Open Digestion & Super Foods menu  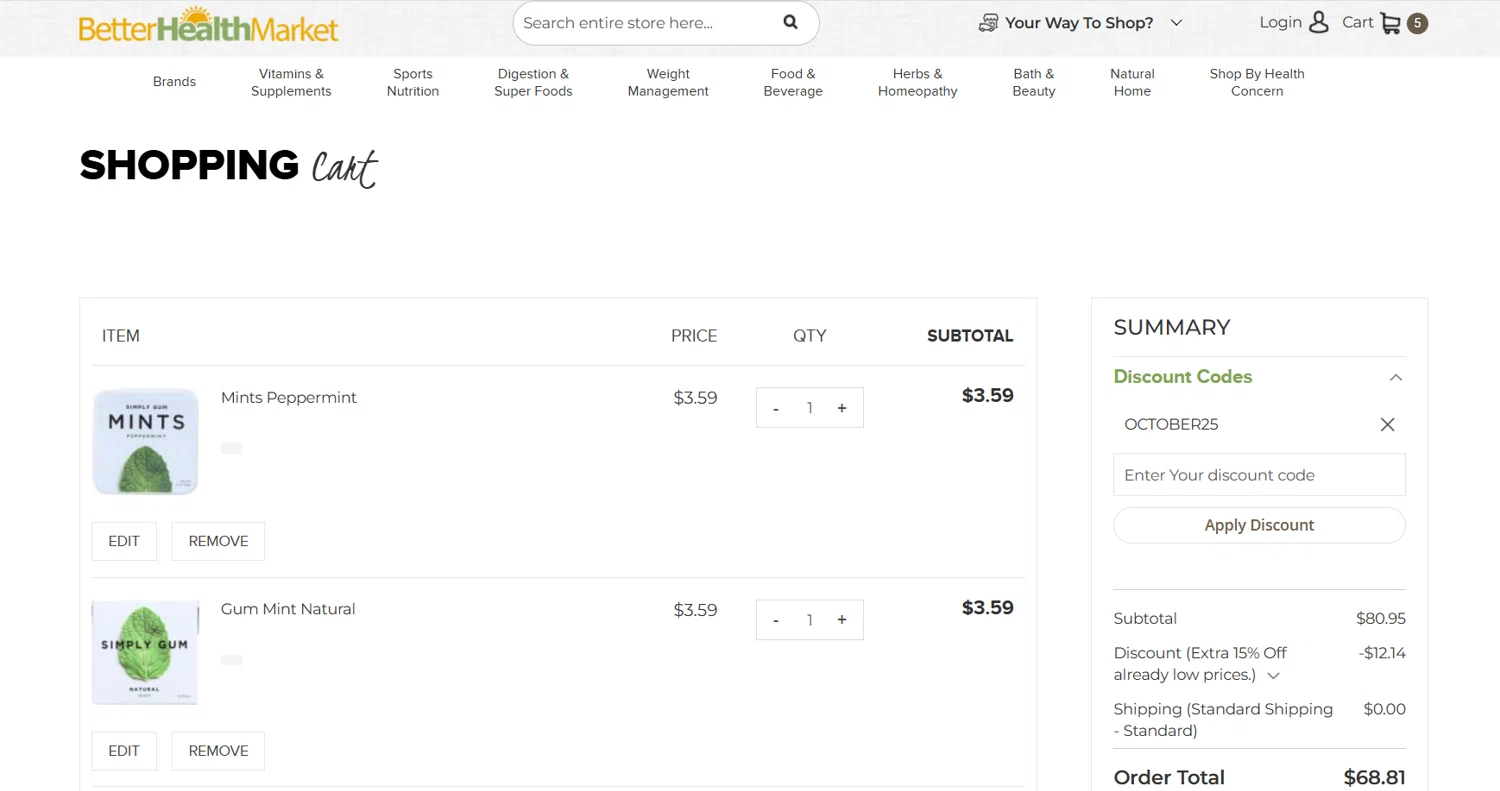point(533,82)
